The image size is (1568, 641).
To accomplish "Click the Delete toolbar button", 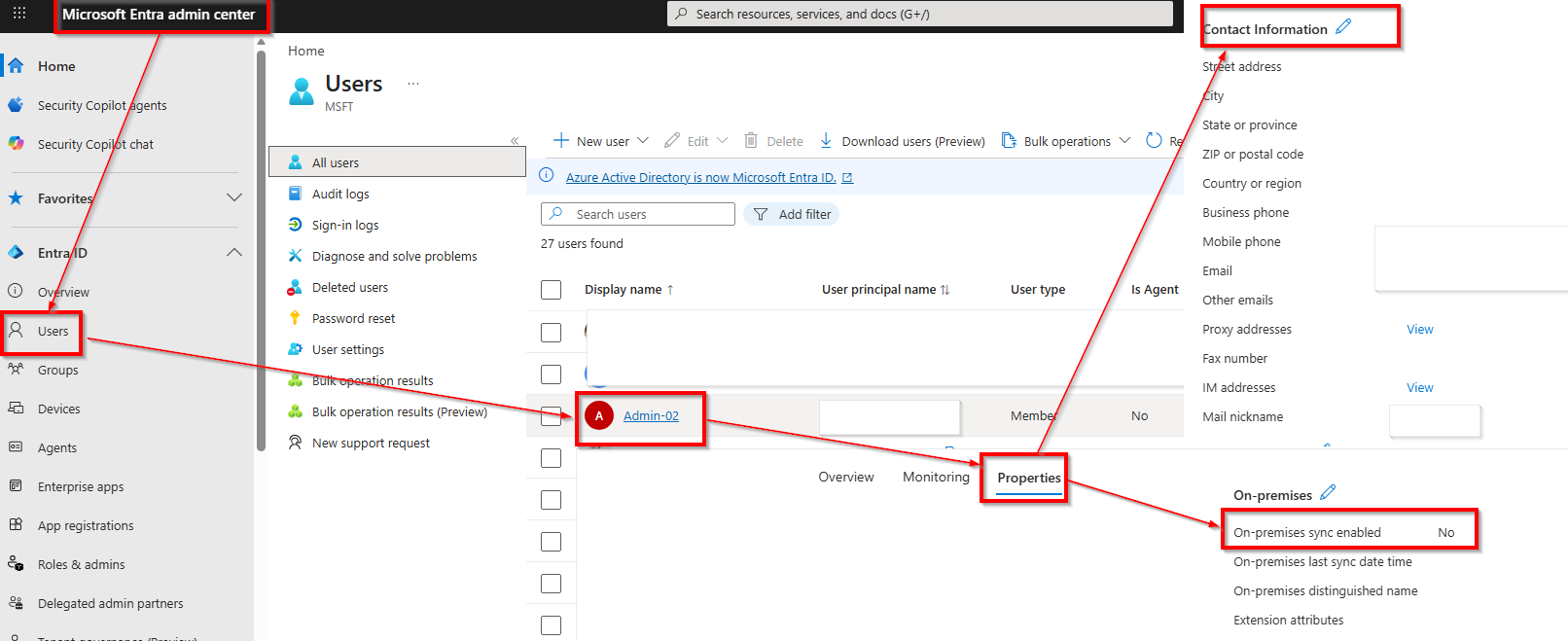I will [x=773, y=141].
